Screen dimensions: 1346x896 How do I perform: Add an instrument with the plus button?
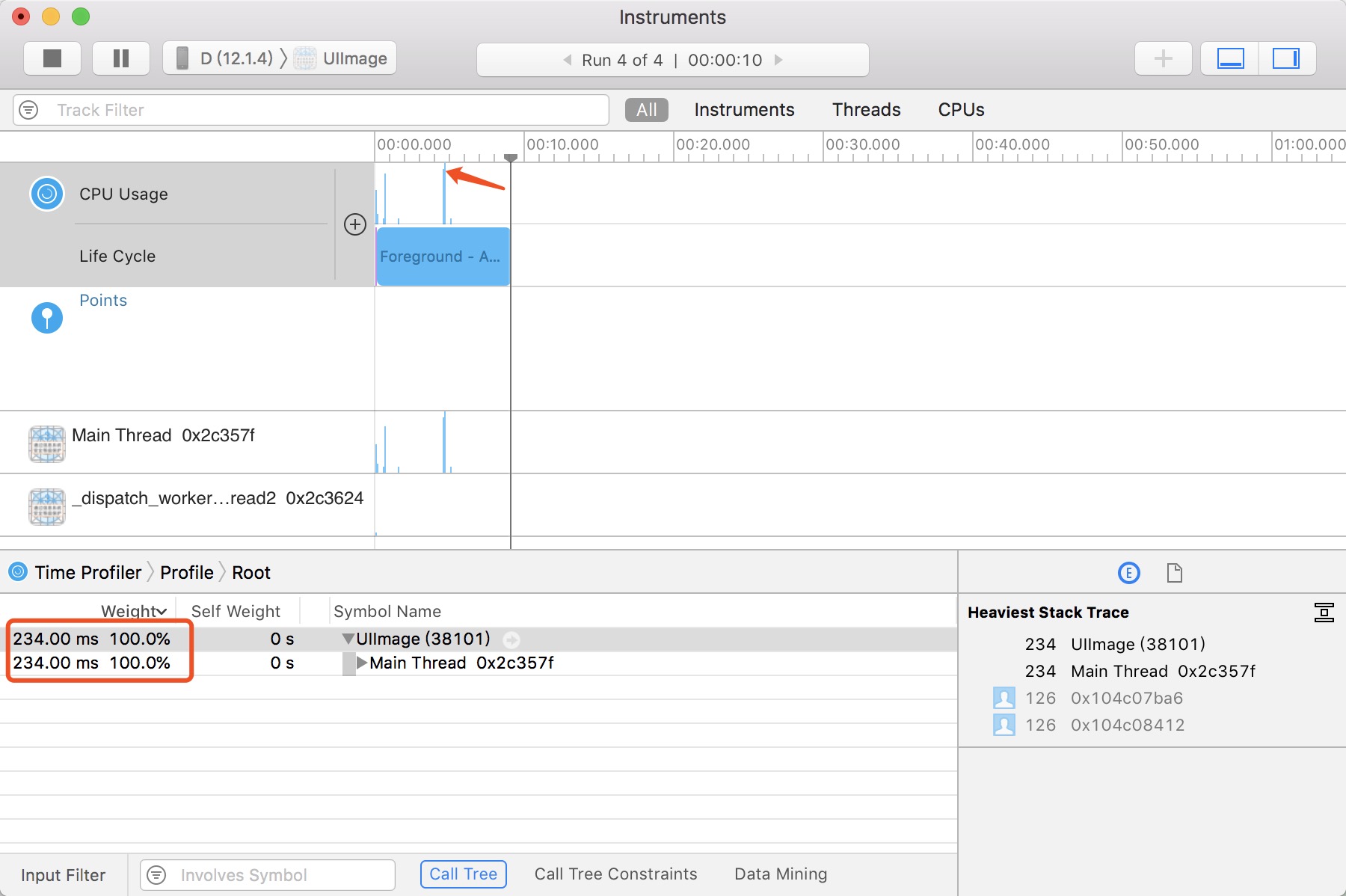pos(1163,58)
